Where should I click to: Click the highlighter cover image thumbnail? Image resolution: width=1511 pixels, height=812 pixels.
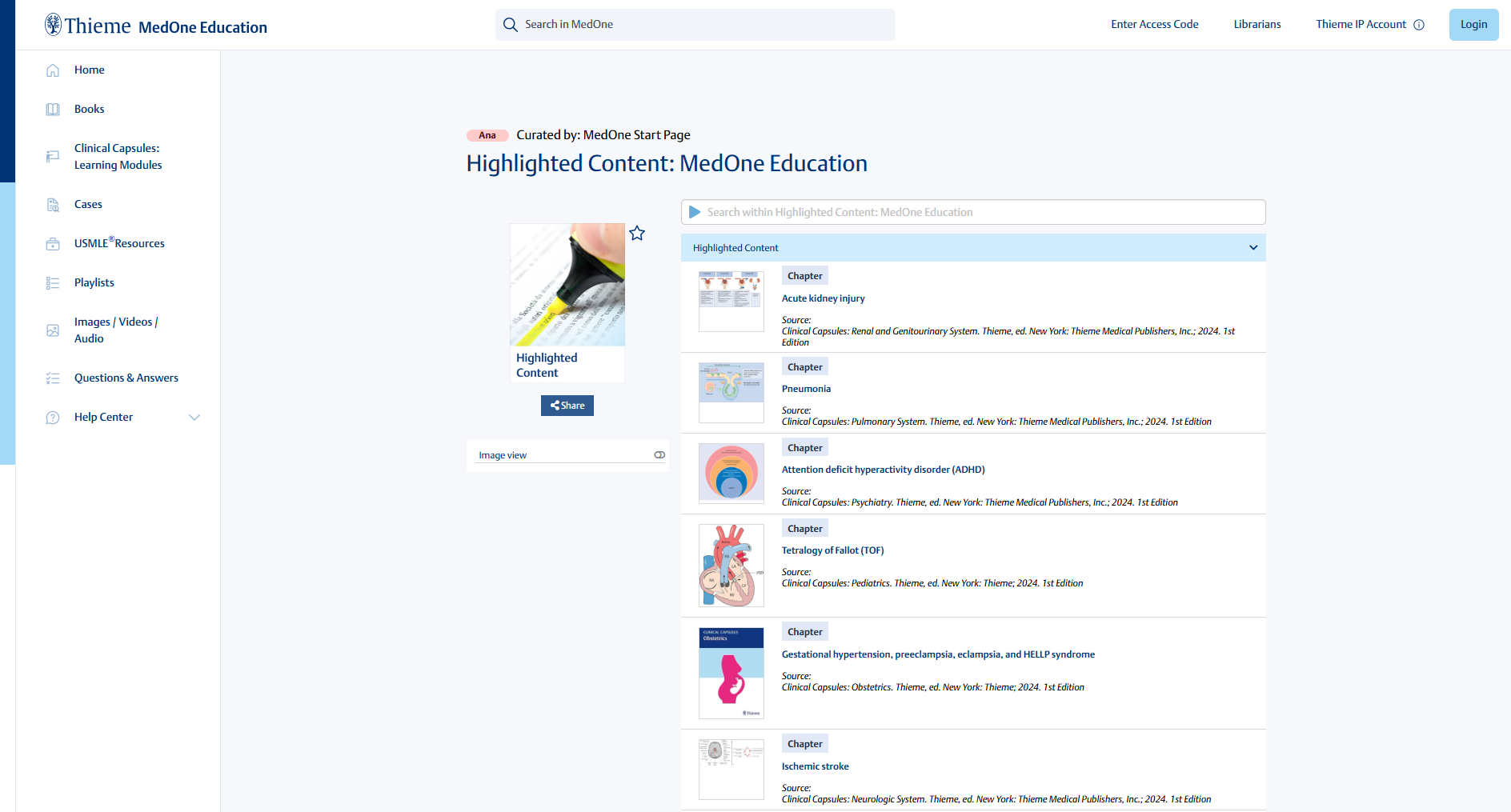tap(567, 285)
